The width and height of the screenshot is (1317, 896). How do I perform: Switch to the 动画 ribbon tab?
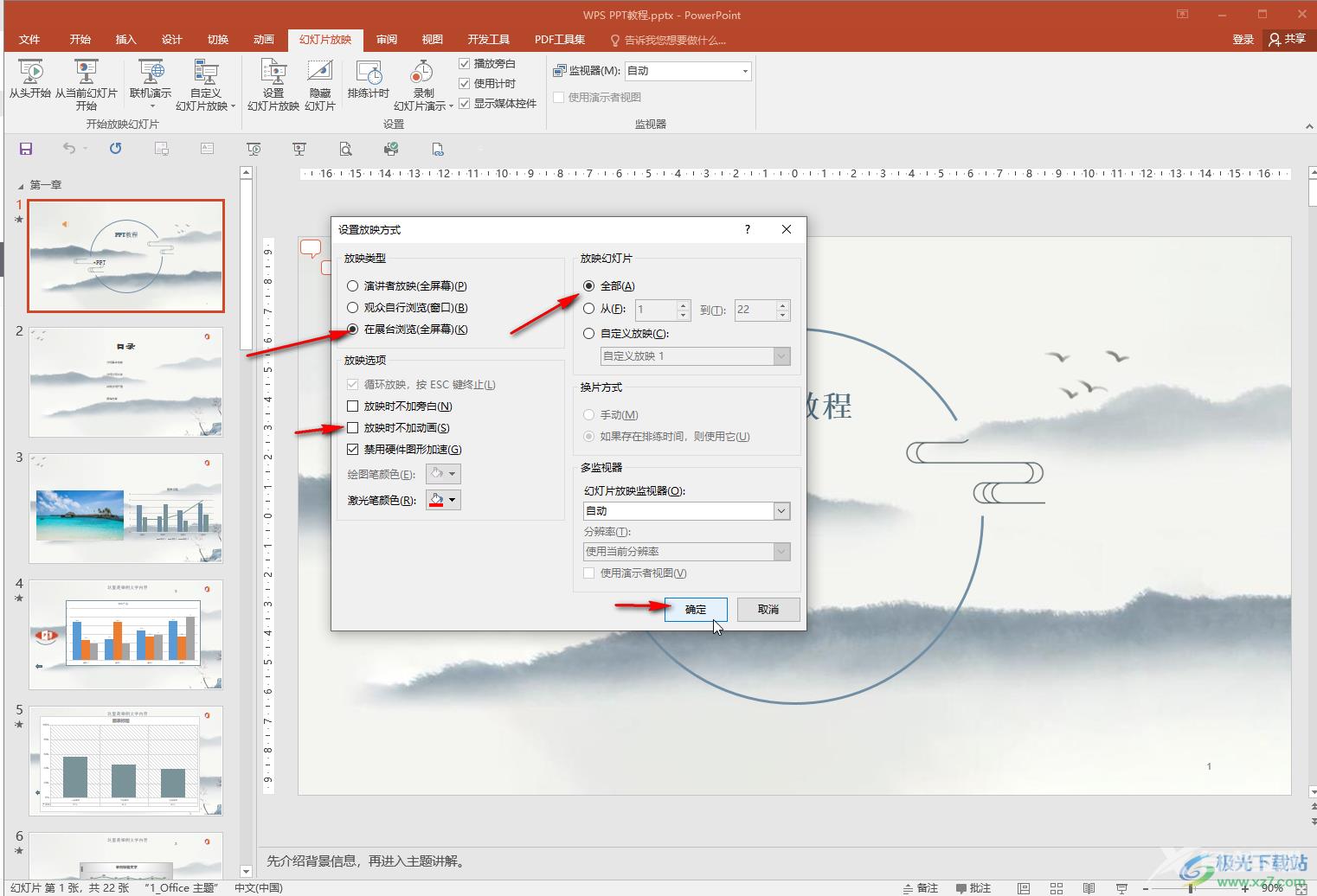point(264,40)
